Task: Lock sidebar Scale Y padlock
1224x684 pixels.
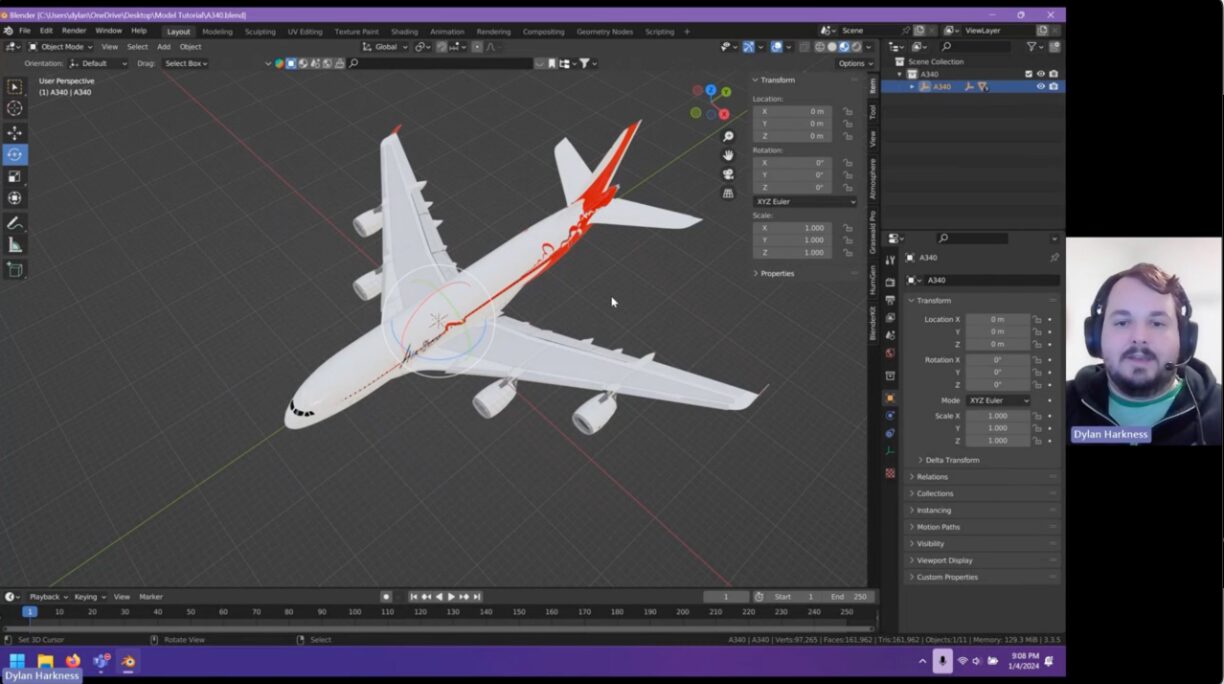Action: tap(848, 240)
